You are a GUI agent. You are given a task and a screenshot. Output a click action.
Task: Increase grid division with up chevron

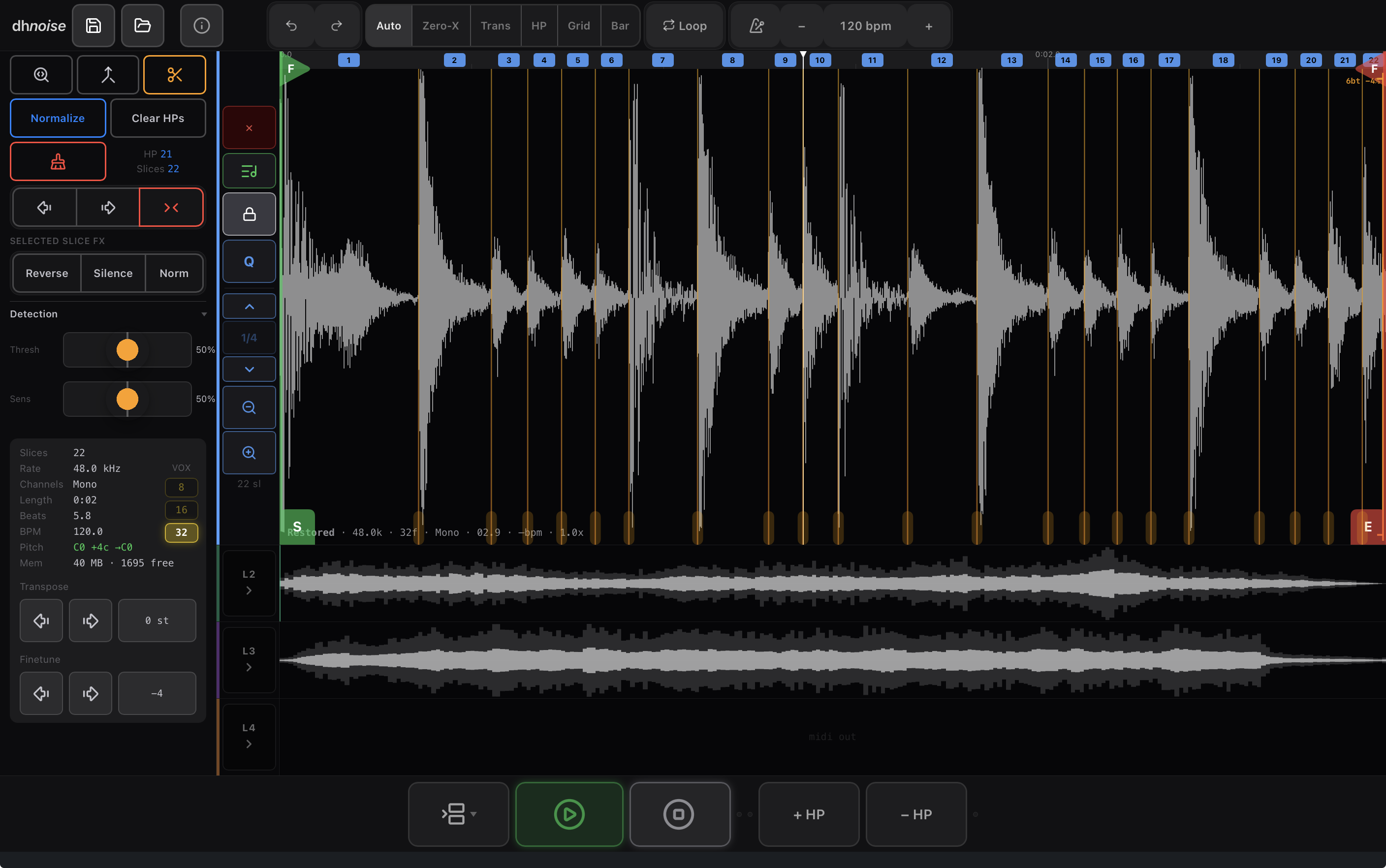pos(249,306)
